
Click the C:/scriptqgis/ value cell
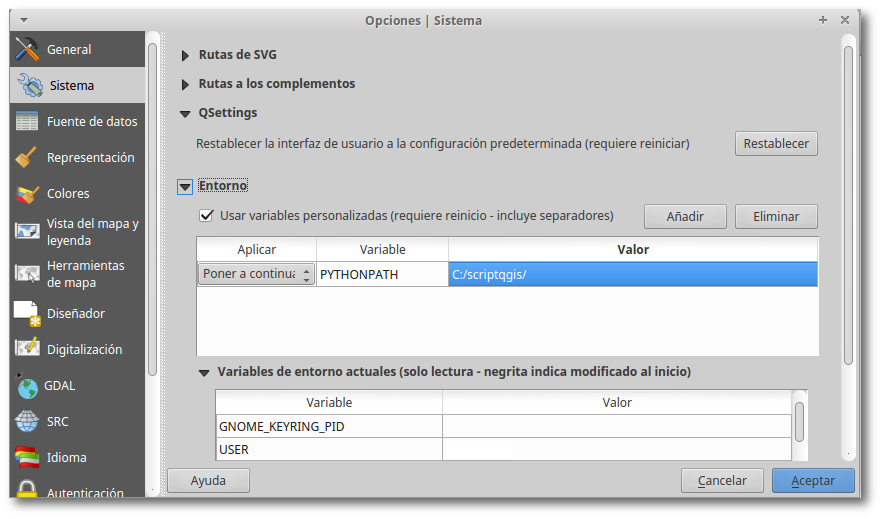coord(632,274)
